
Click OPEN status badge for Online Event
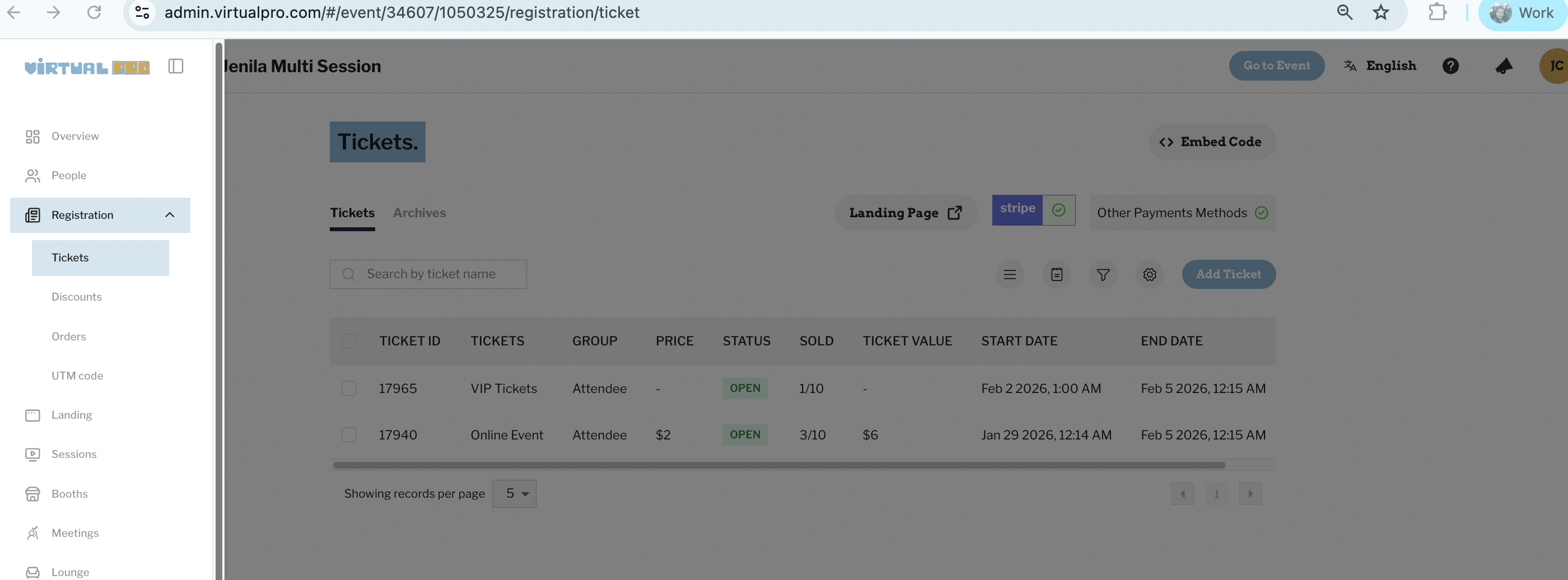pos(744,434)
